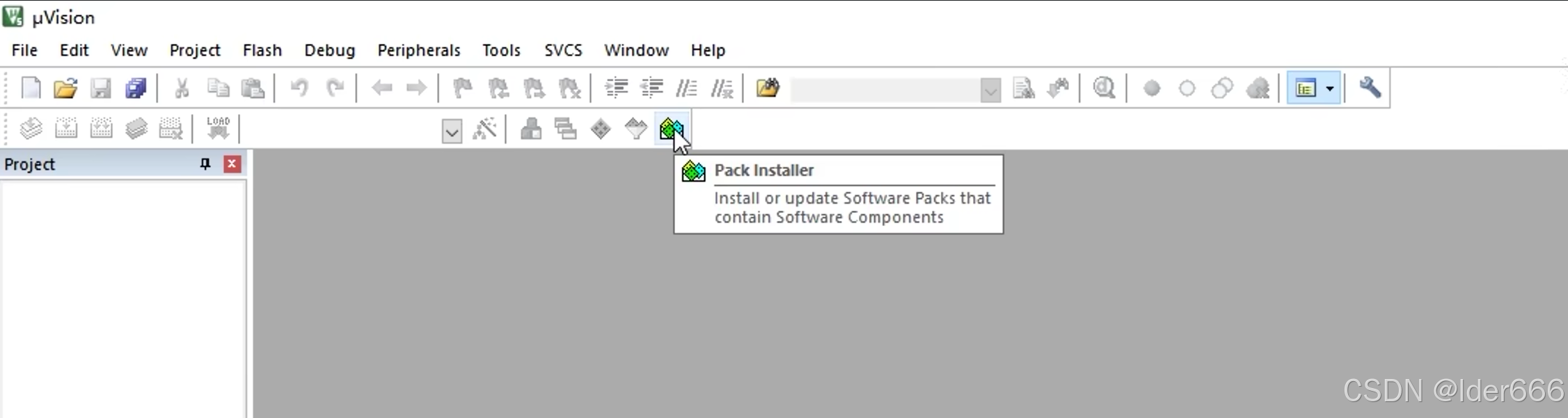Disable all breakpoints icon

pyautogui.click(x=1222, y=88)
